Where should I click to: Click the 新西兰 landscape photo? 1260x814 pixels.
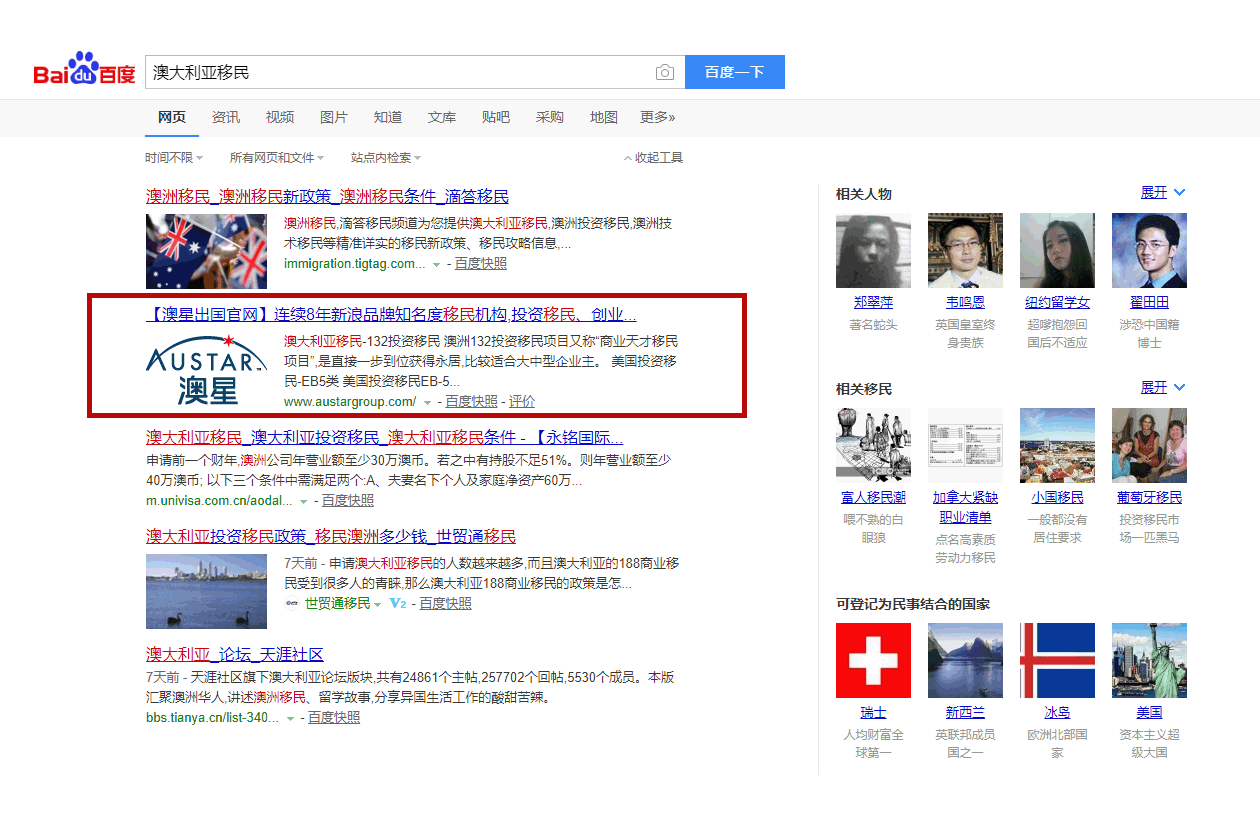pos(965,660)
